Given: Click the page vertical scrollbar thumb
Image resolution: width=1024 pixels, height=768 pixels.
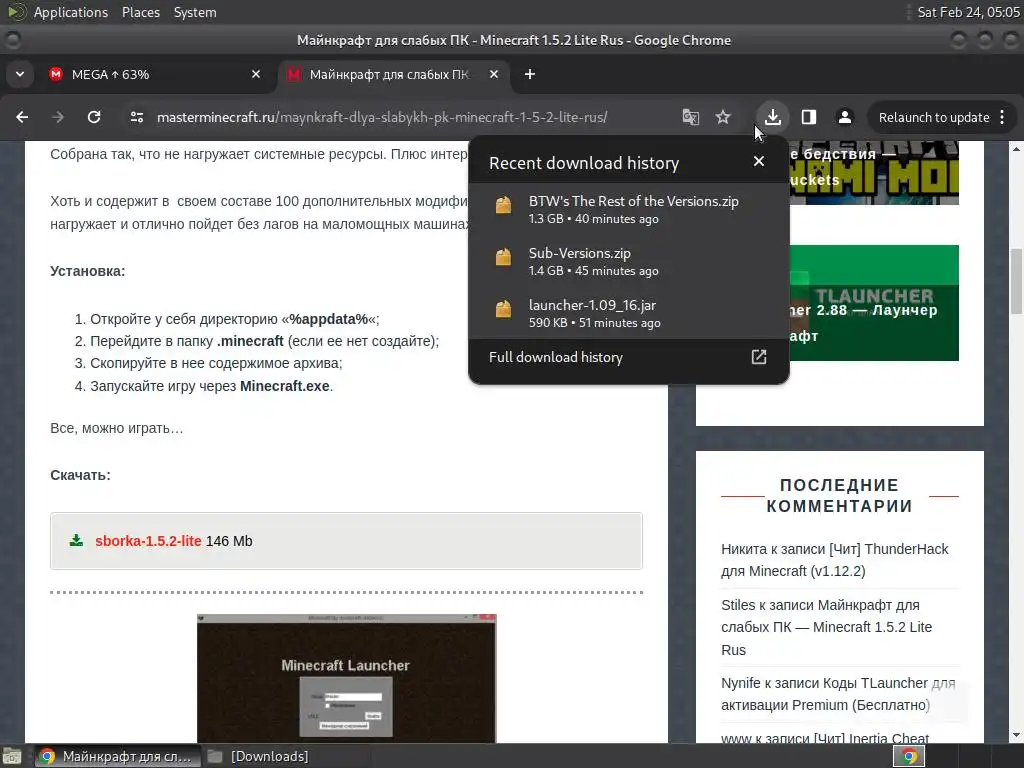Looking at the screenshot, I should tap(1016, 281).
